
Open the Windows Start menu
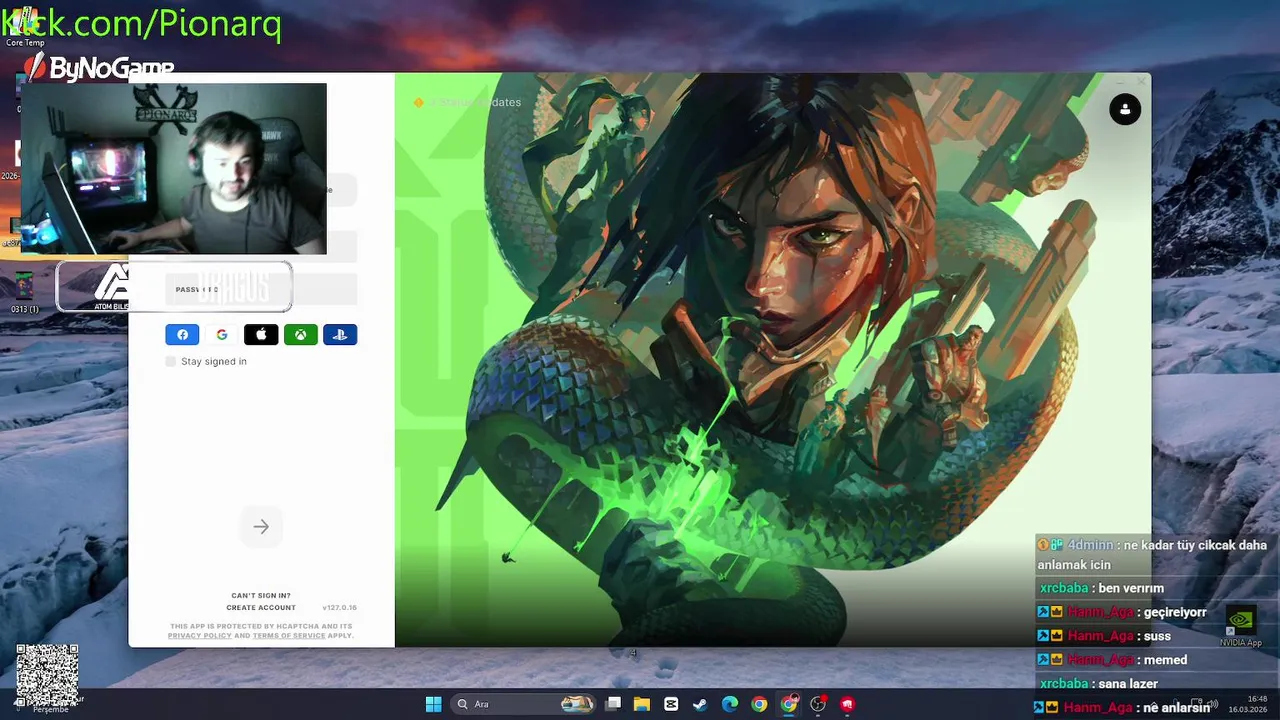(x=433, y=704)
